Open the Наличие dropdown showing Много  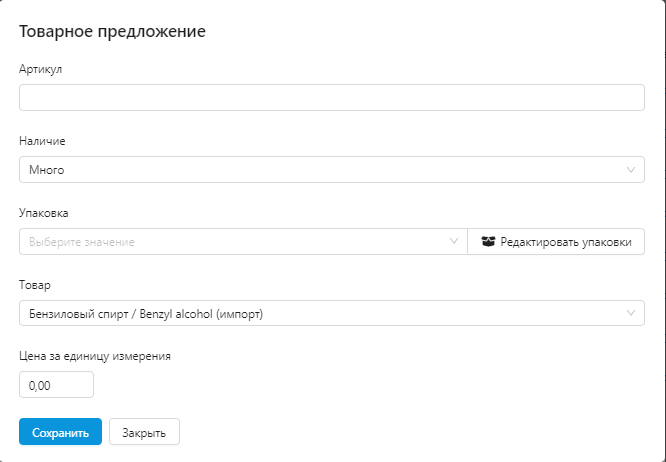point(320,170)
